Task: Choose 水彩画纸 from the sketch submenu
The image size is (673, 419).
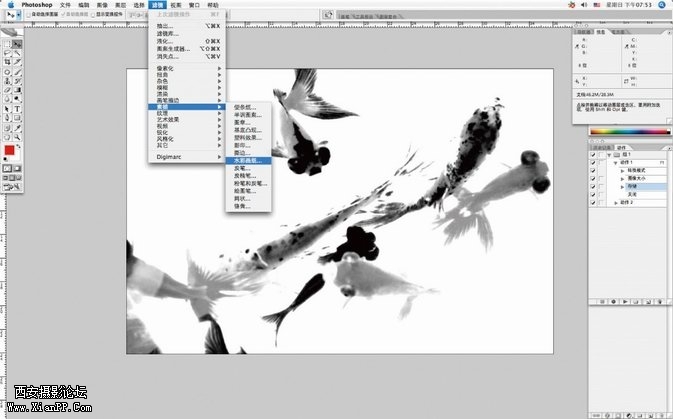Action: tap(250, 160)
